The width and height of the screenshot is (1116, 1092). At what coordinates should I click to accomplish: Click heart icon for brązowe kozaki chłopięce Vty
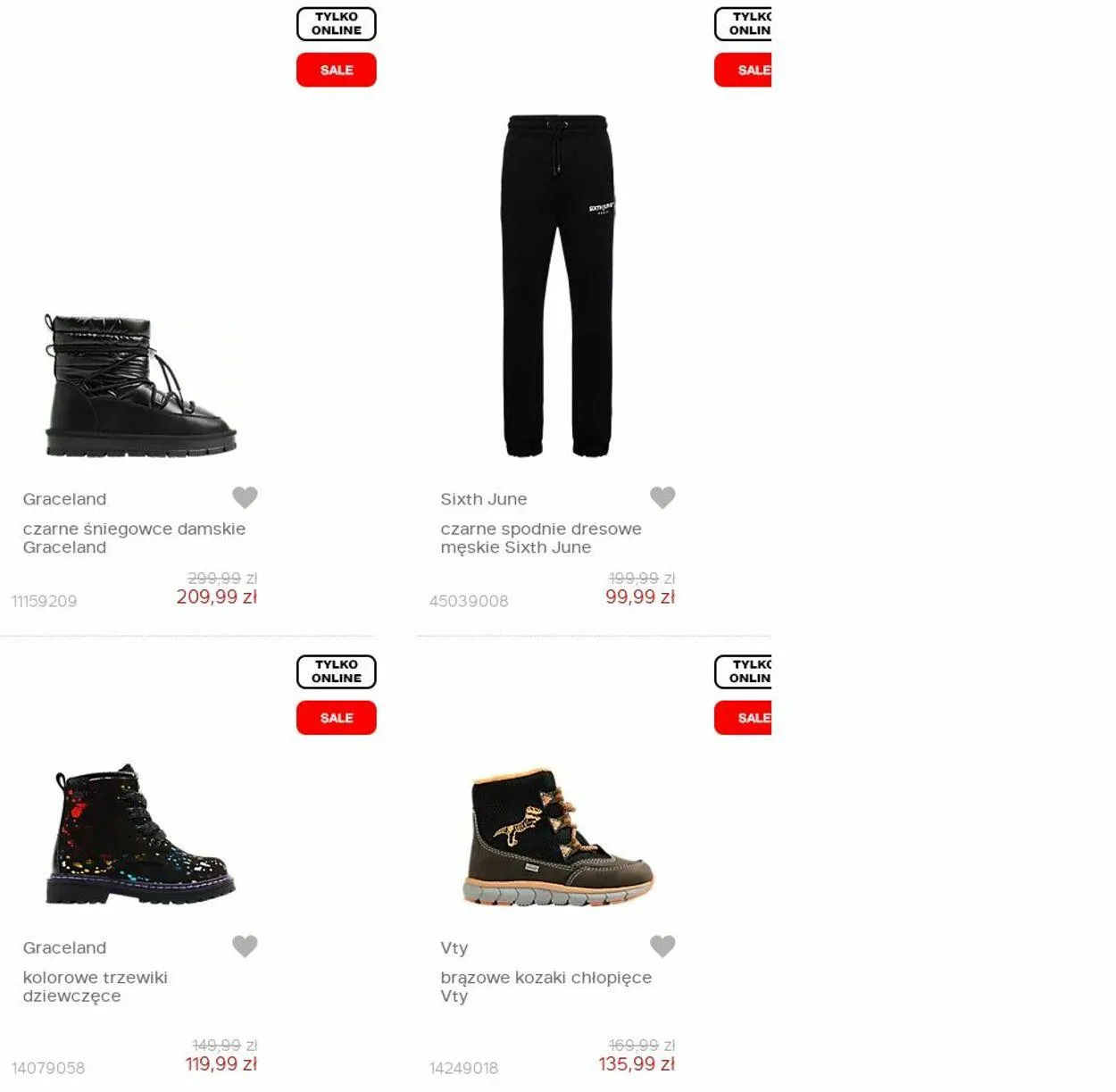pyautogui.click(x=662, y=946)
